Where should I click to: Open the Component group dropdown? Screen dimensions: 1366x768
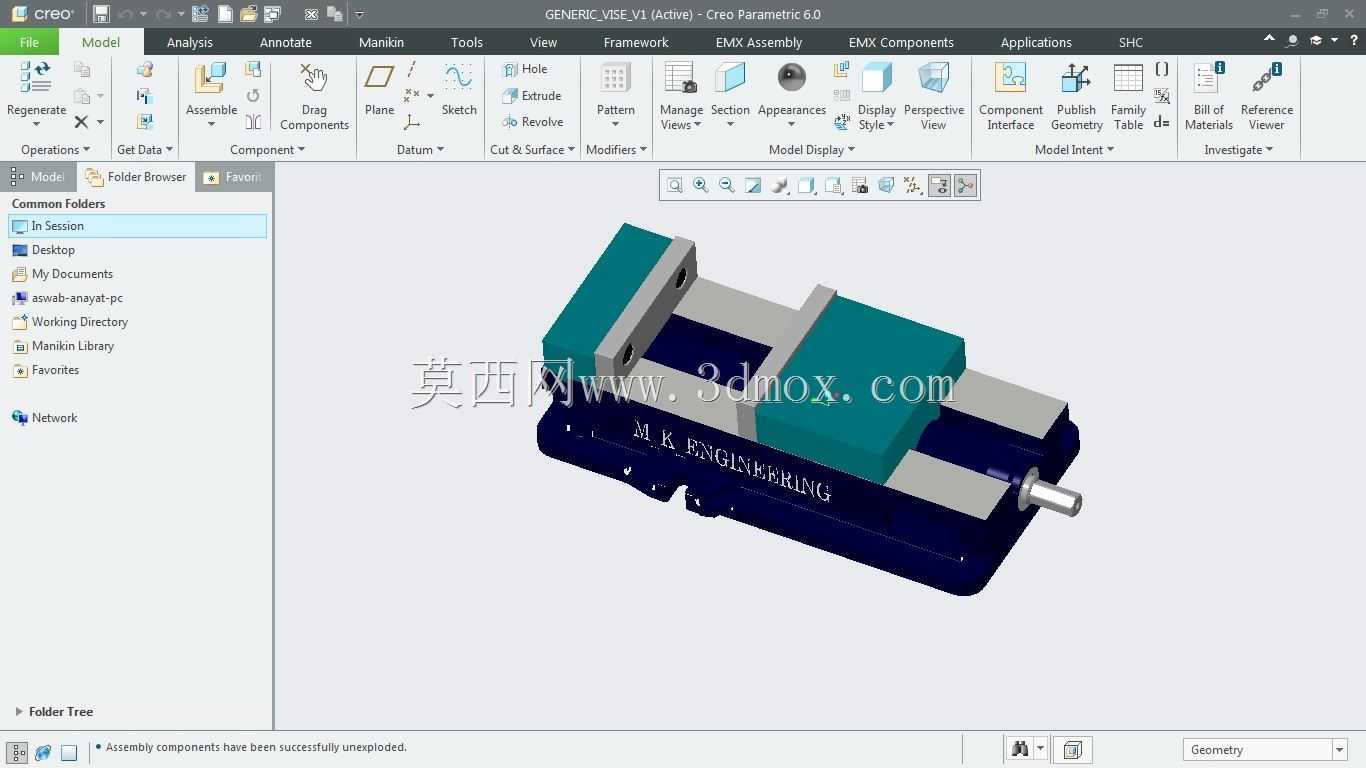pyautogui.click(x=267, y=150)
